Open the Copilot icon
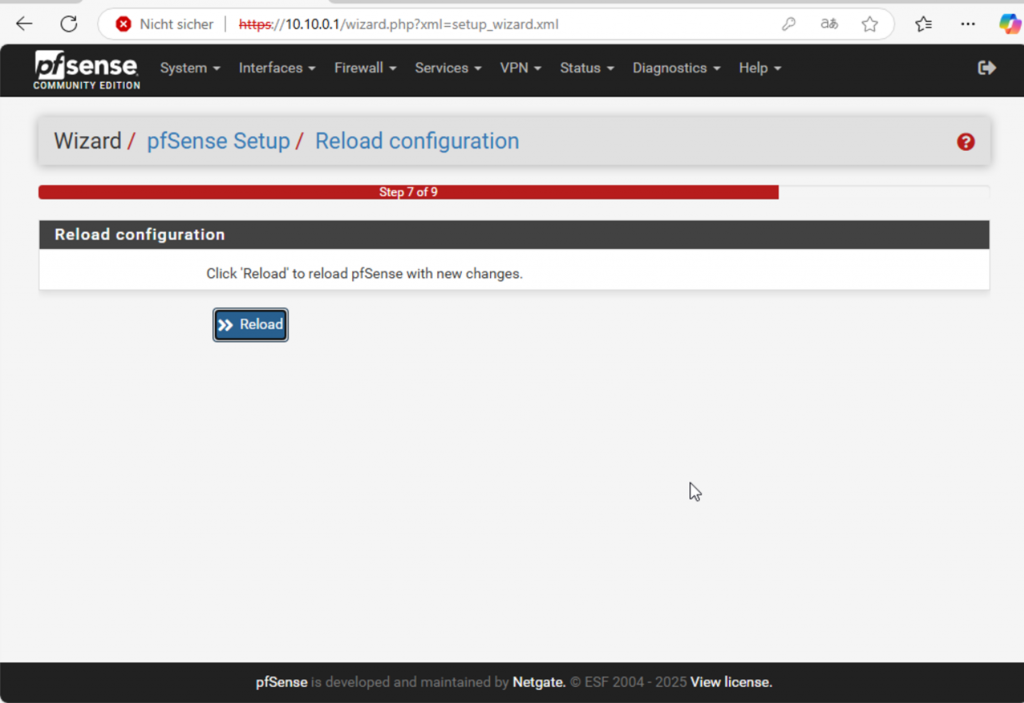Viewport: 1024px width, 703px height. 1010,24
